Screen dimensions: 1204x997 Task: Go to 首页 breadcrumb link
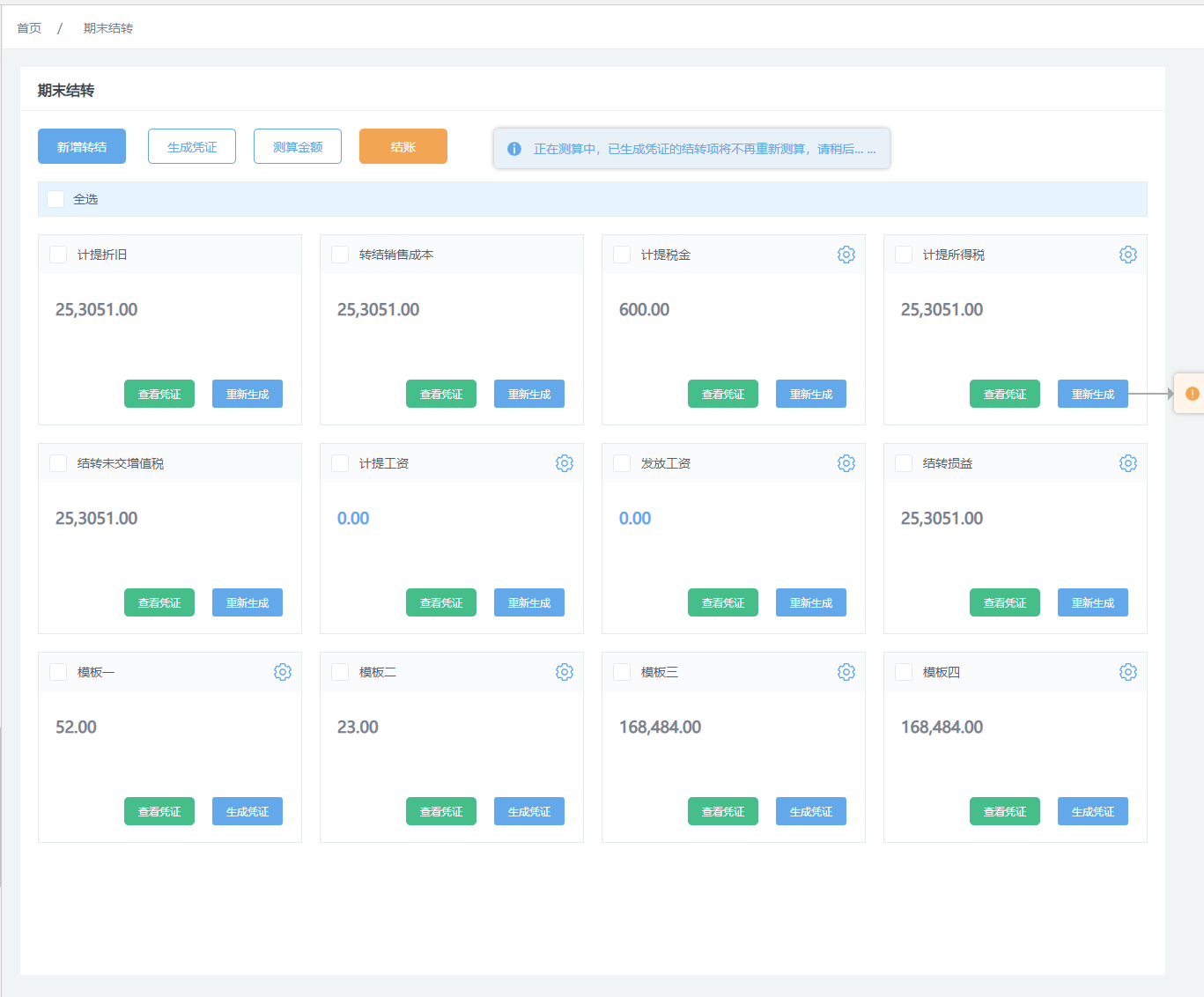click(29, 28)
